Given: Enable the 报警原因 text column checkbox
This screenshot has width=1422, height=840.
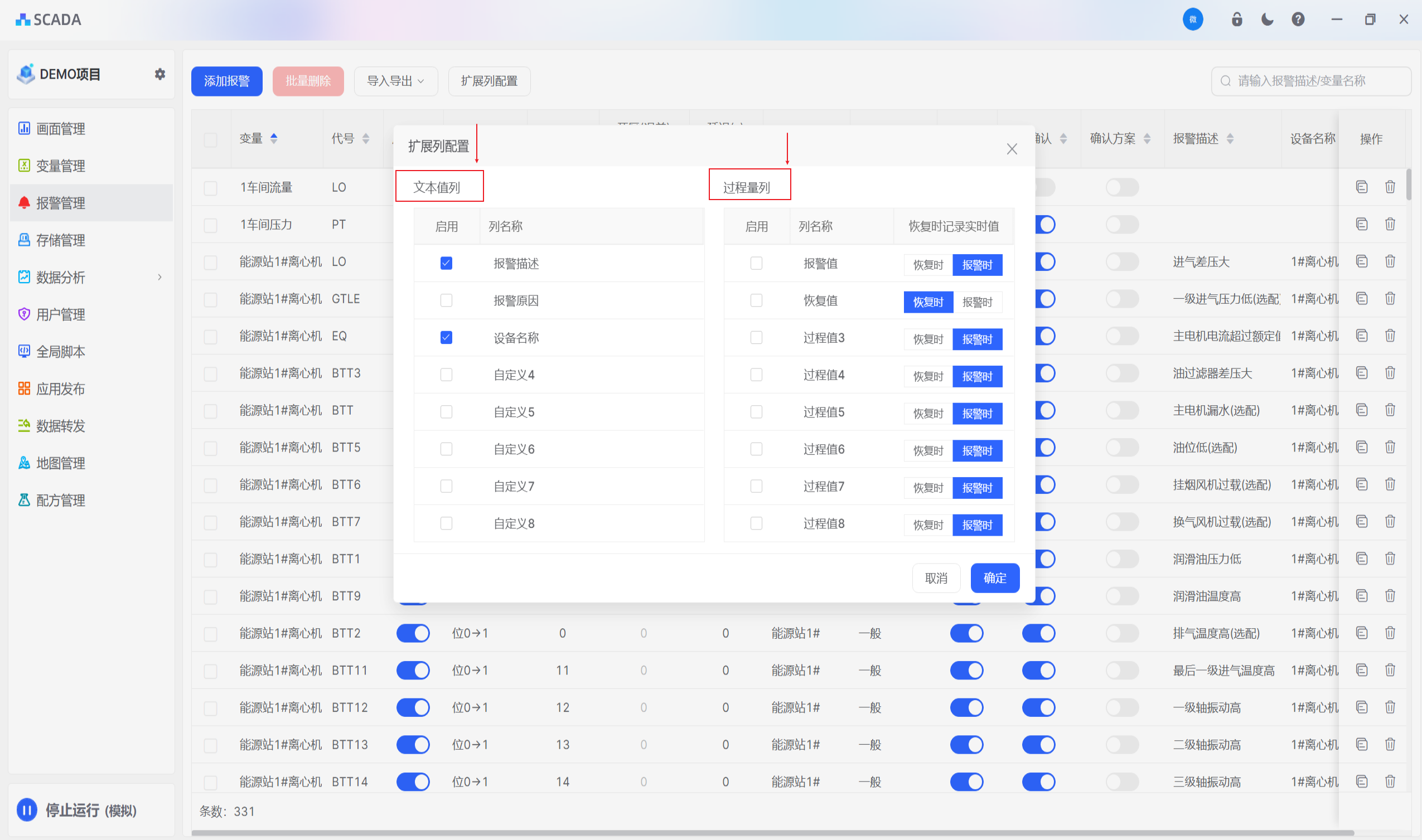Looking at the screenshot, I should pos(446,300).
